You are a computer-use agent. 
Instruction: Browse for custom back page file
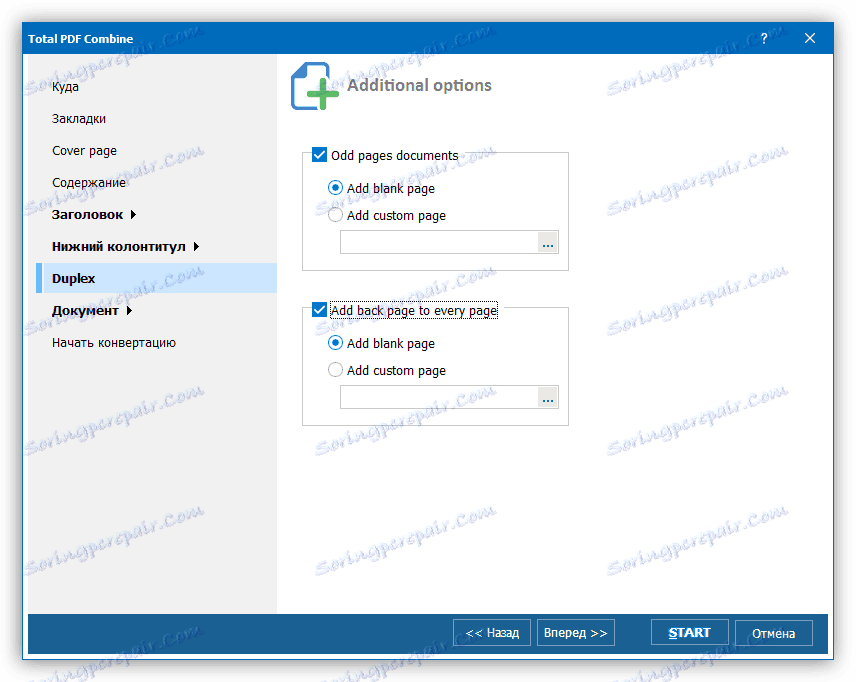pos(548,398)
